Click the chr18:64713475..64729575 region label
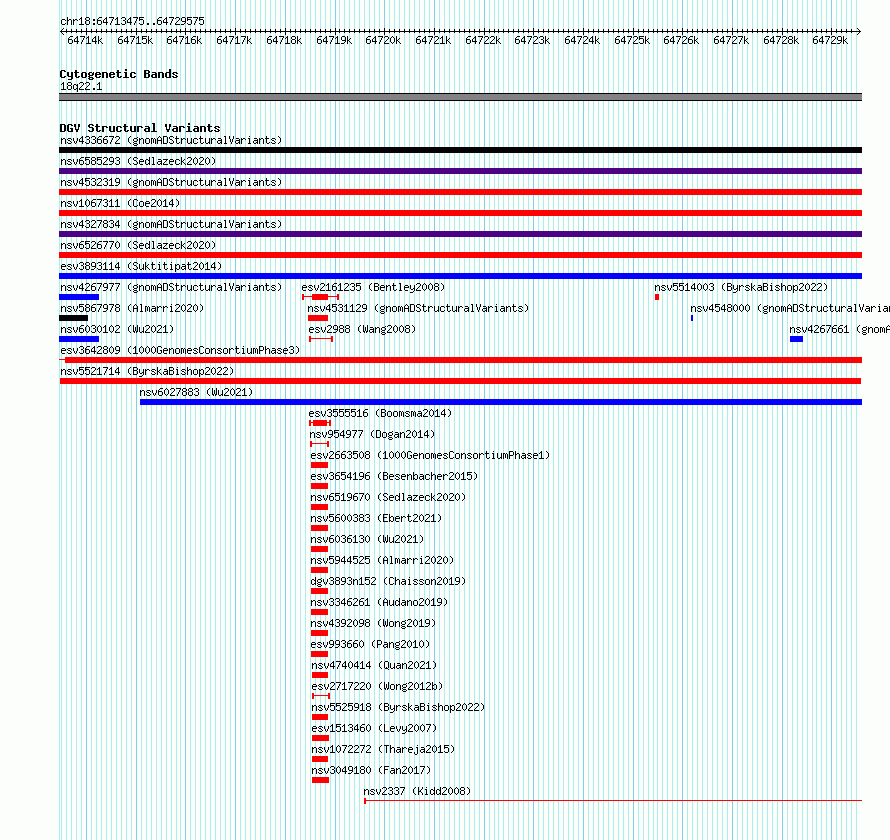890x840 pixels. [x=132, y=21]
